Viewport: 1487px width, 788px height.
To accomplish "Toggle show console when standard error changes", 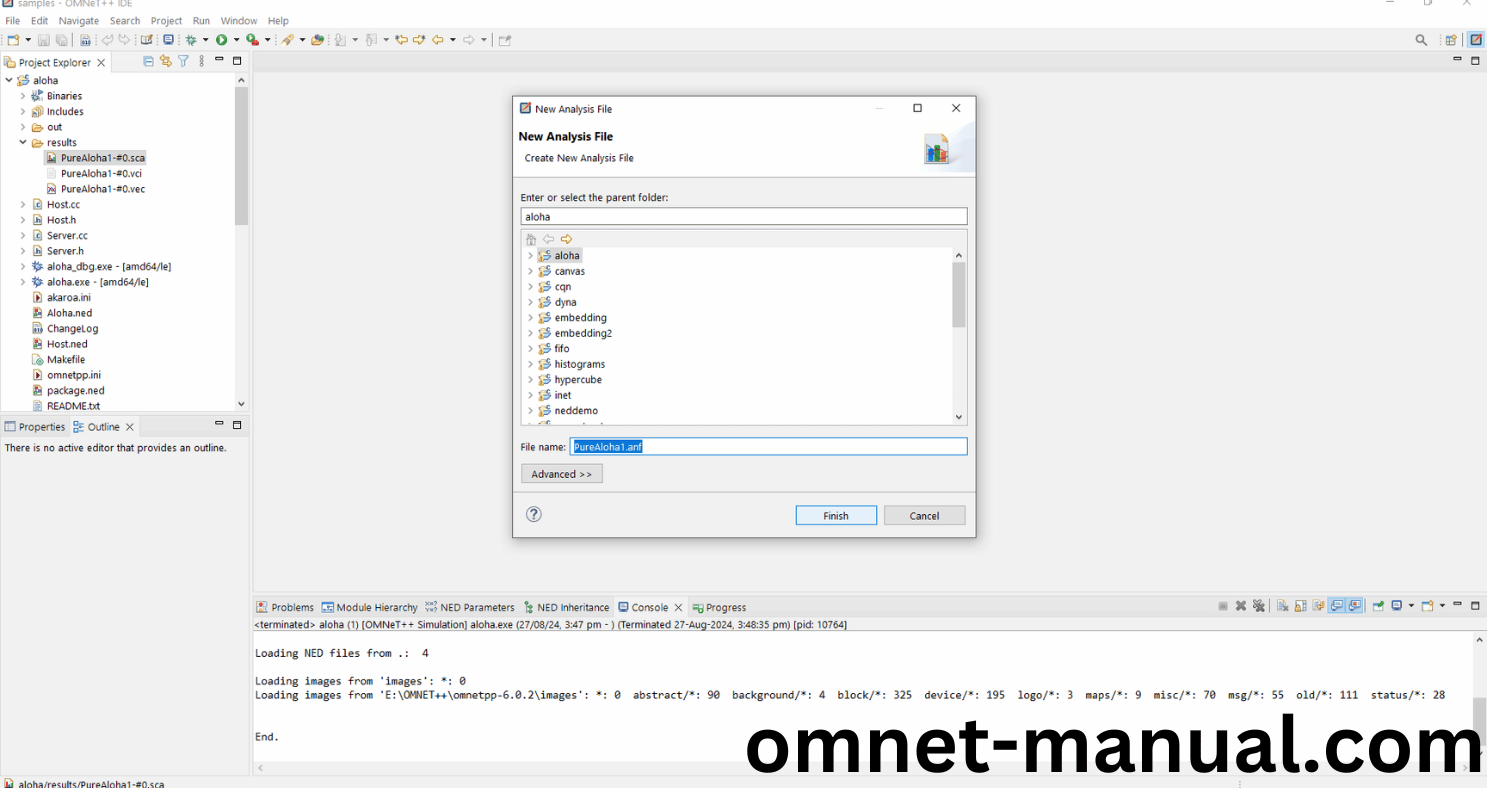I will (x=1355, y=606).
